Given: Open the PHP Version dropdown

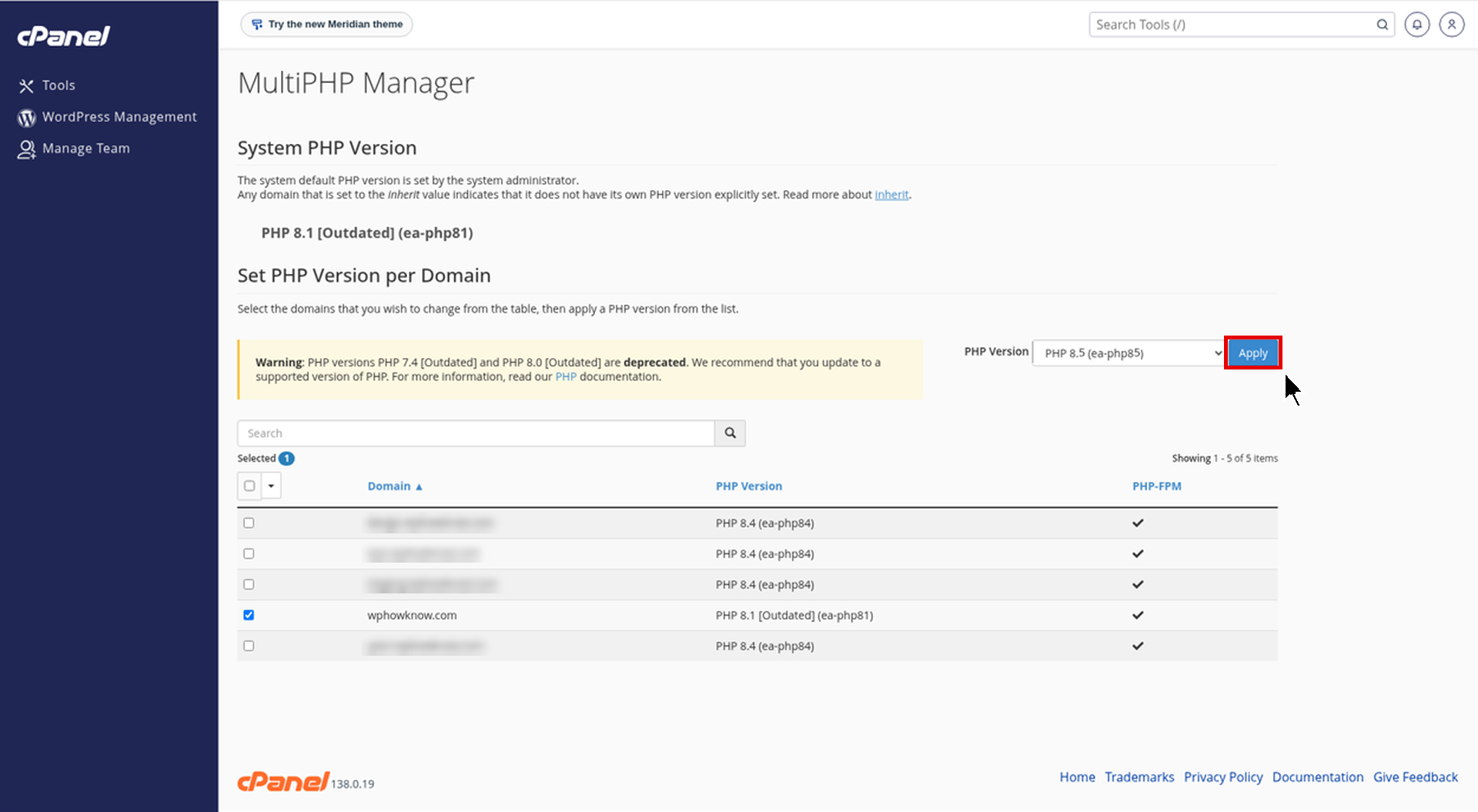Looking at the screenshot, I should [x=1129, y=353].
